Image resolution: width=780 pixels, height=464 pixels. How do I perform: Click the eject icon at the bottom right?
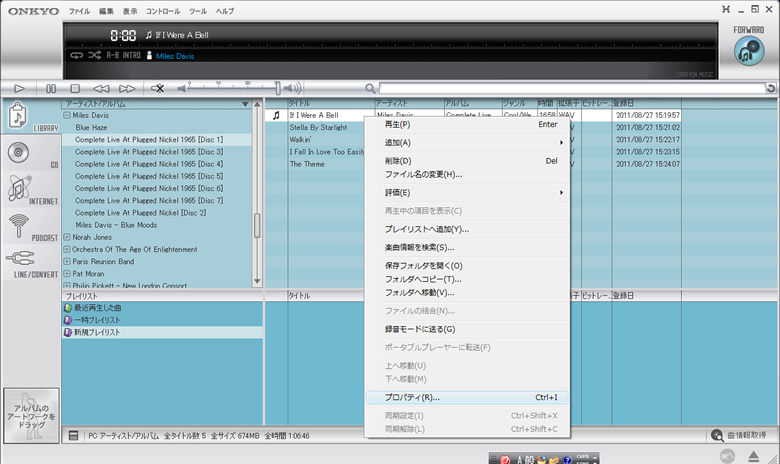click(x=754, y=456)
